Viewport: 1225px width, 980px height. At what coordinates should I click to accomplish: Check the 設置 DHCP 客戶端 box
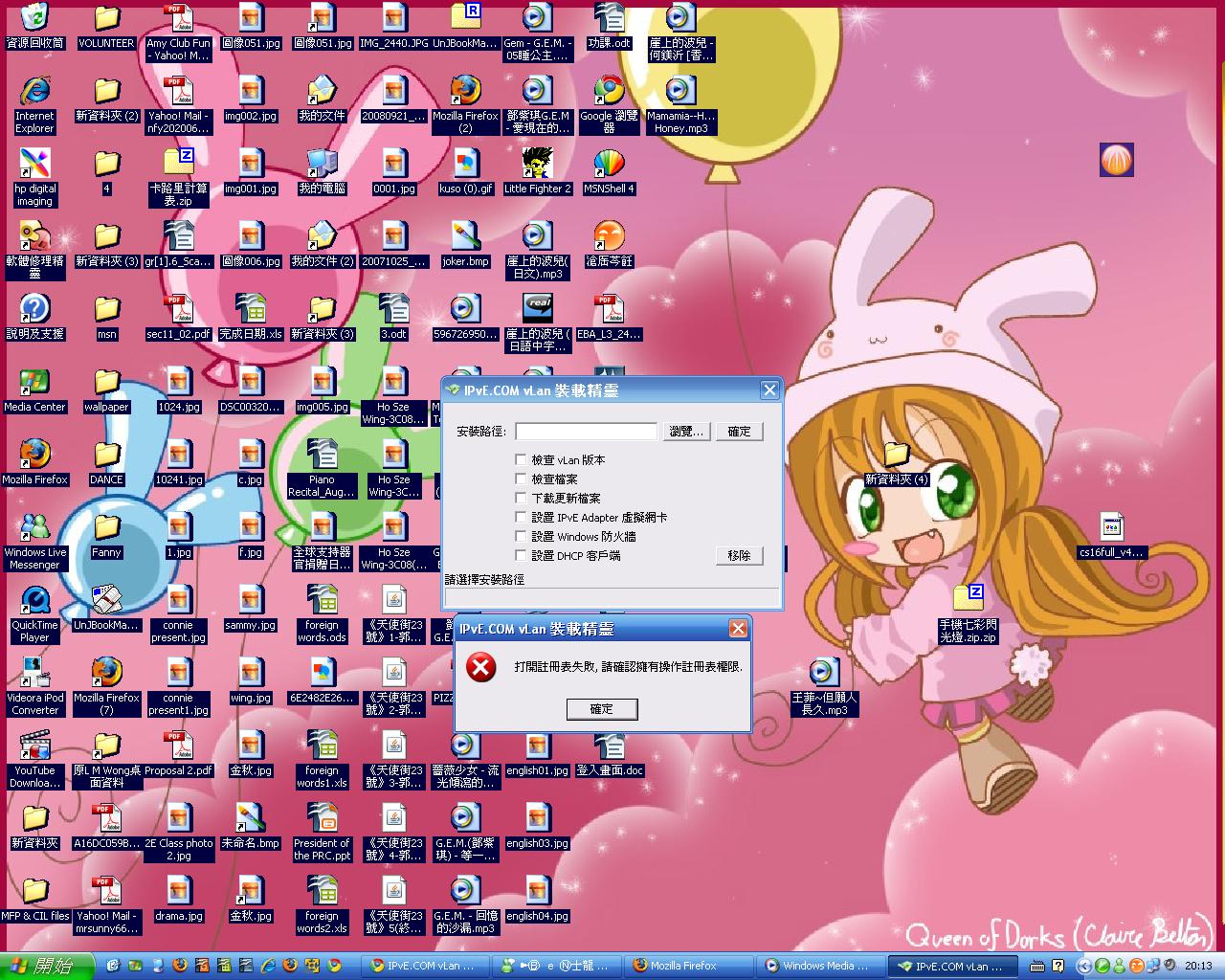(521, 555)
